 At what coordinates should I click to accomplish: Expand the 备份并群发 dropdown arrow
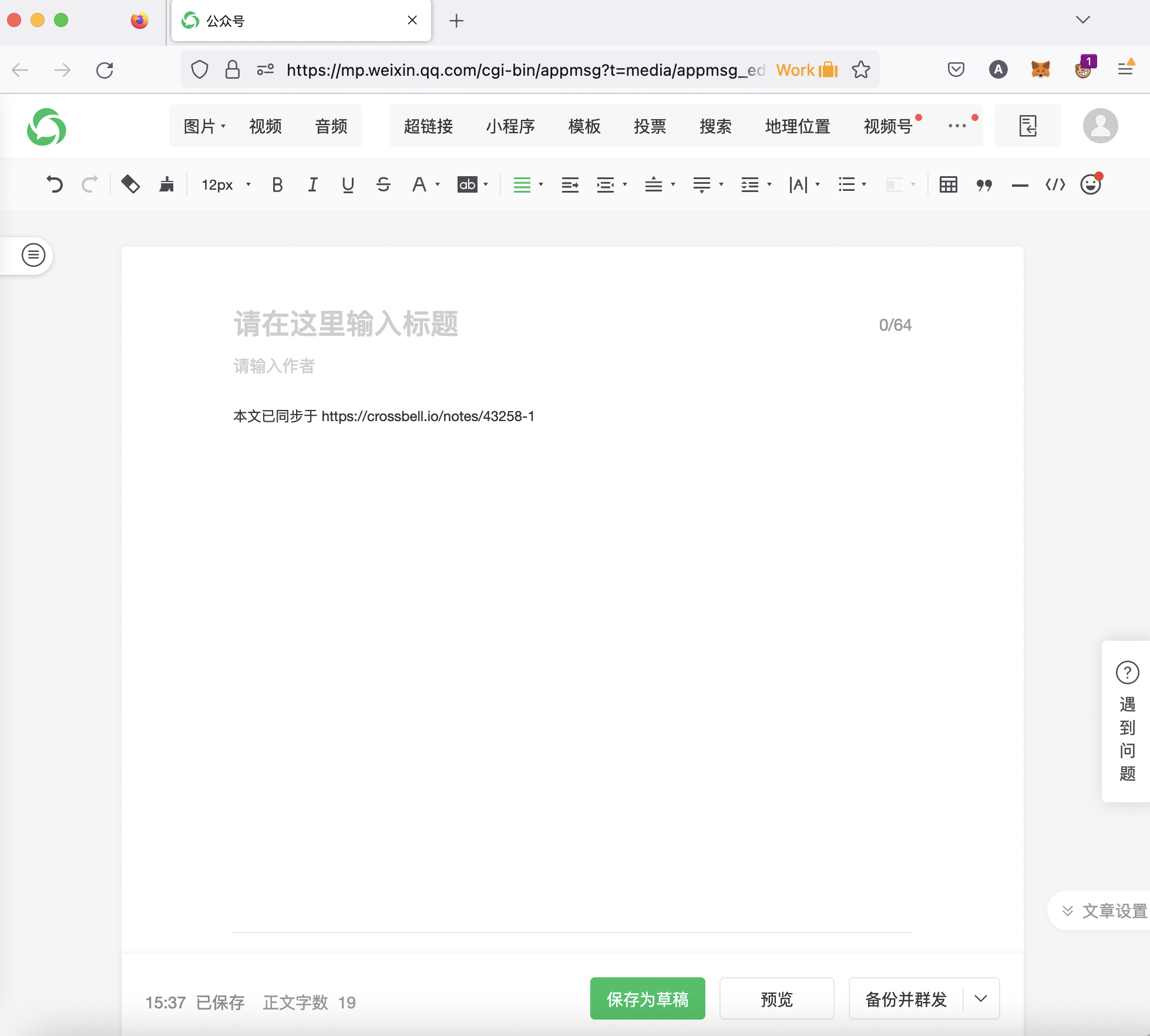[981, 998]
